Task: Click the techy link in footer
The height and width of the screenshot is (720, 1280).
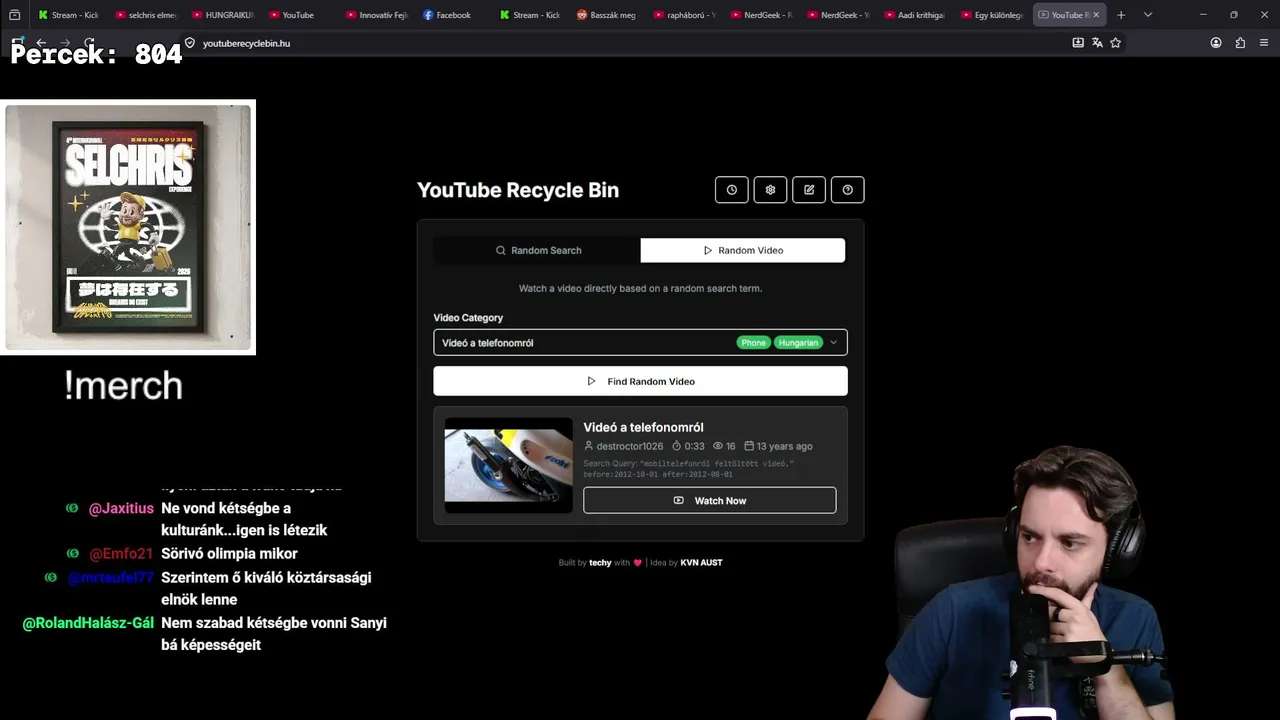Action: tap(600, 562)
